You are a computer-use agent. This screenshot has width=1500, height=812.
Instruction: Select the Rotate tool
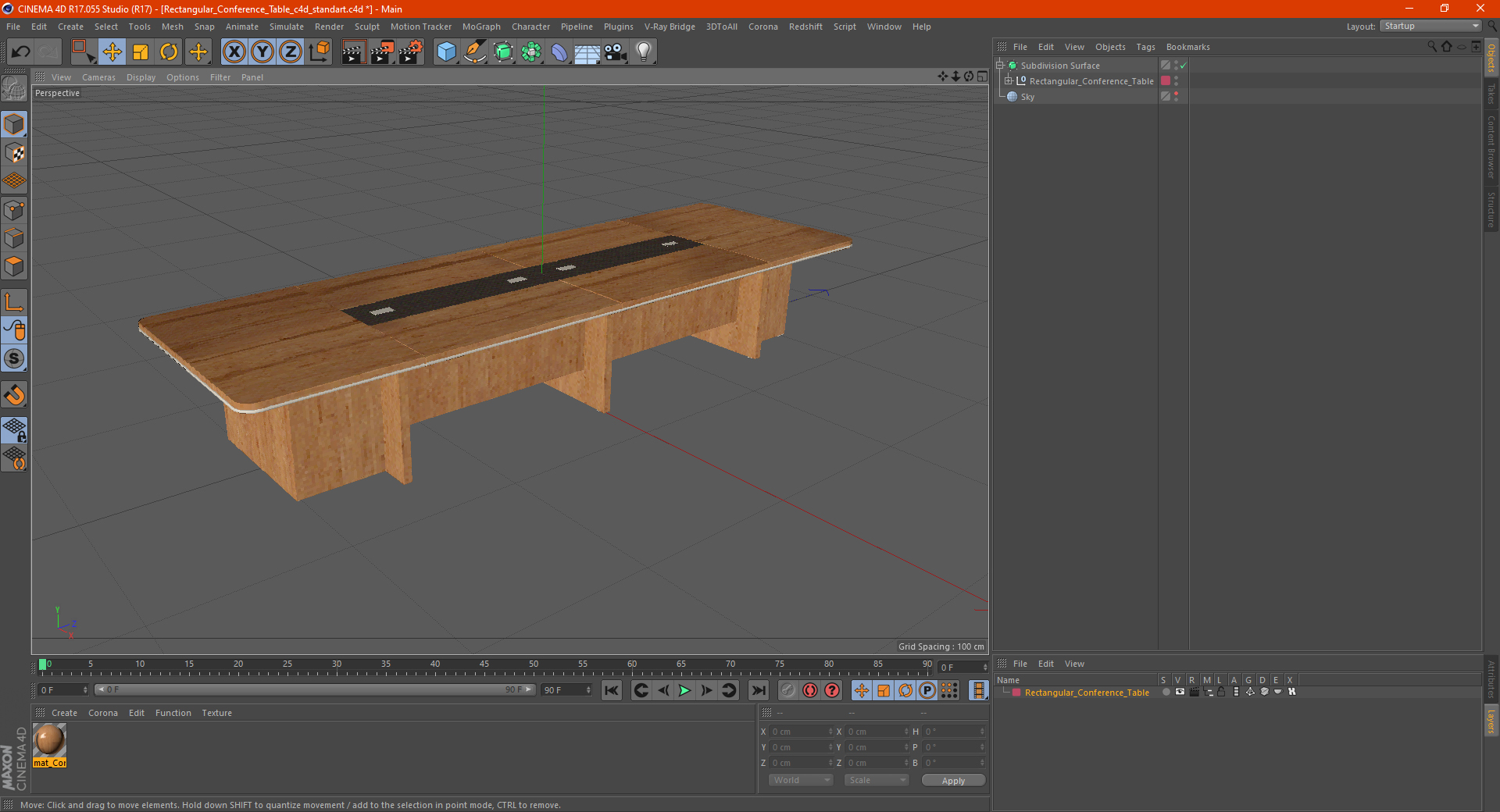[169, 52]
